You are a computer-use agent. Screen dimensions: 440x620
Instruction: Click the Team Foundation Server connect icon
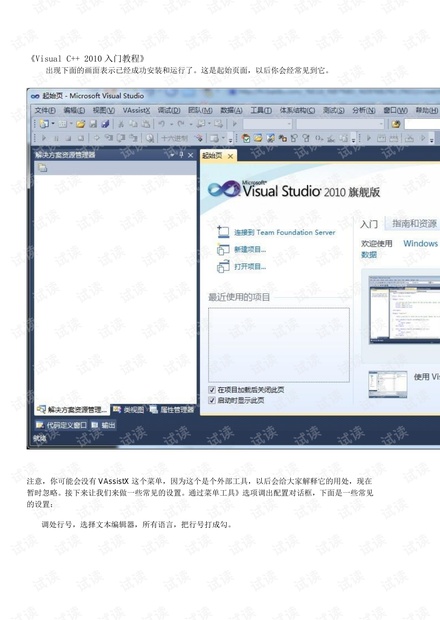coord(223,232)
